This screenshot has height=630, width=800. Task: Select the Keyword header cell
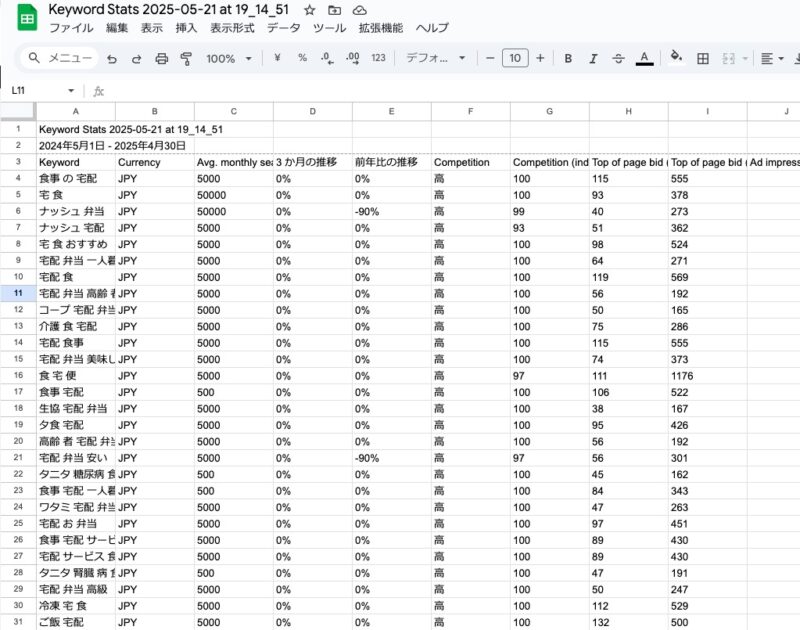pyautogui.click(x=76, y=162)
